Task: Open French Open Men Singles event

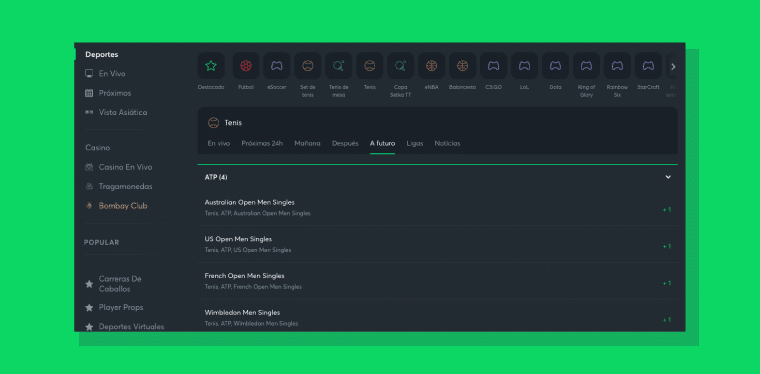Action: coord(245,276)
